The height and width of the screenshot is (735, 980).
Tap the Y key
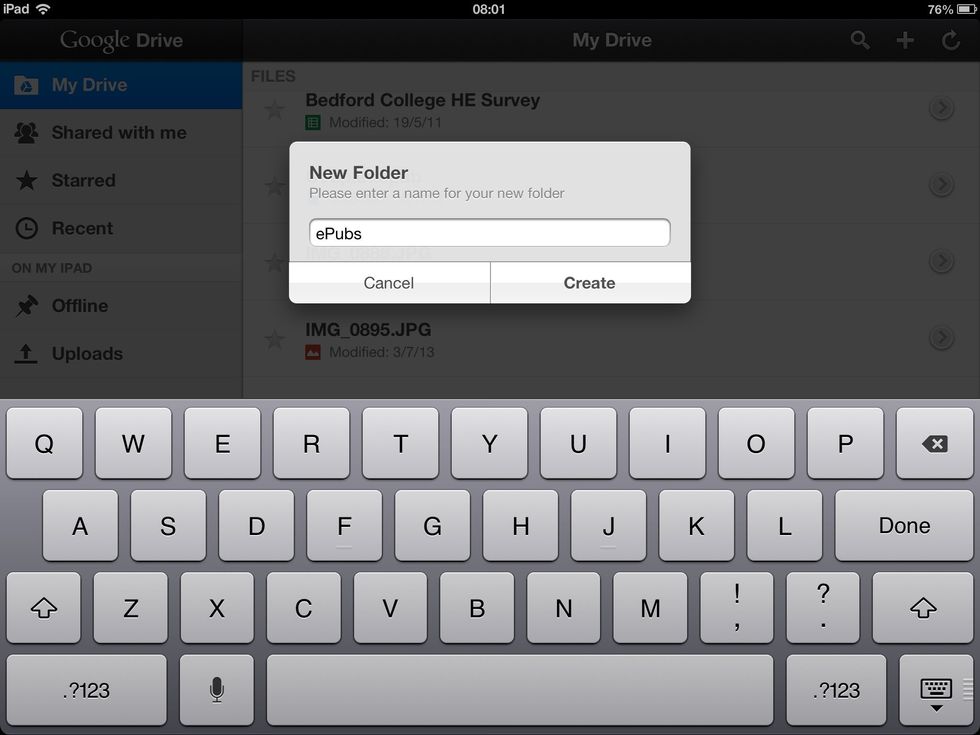(x=489, y=444)
